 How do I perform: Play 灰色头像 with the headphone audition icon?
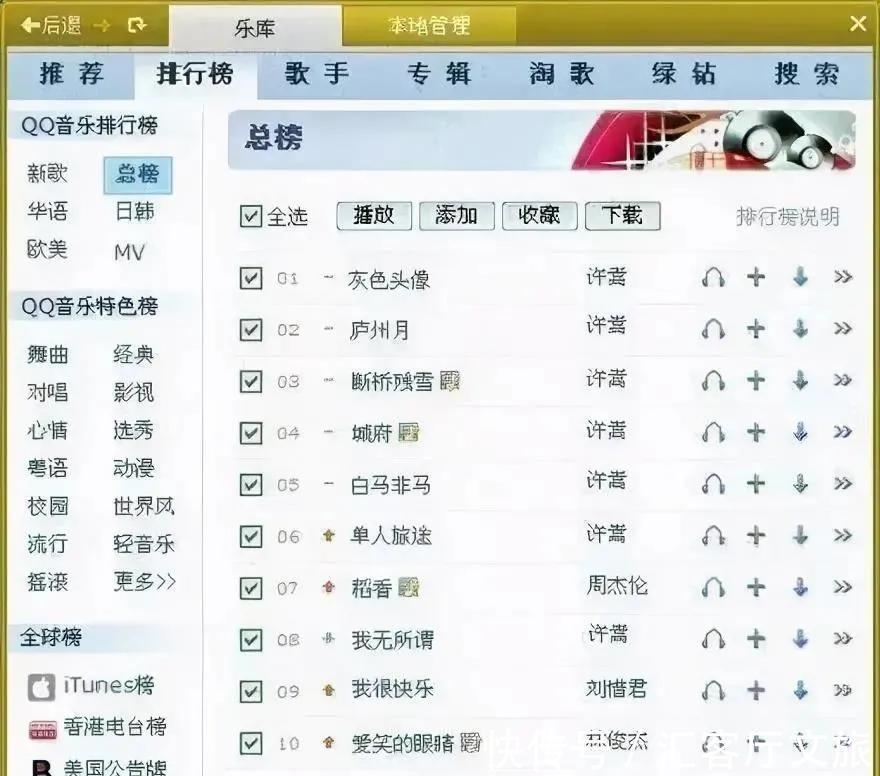click(x=714, y=279)
